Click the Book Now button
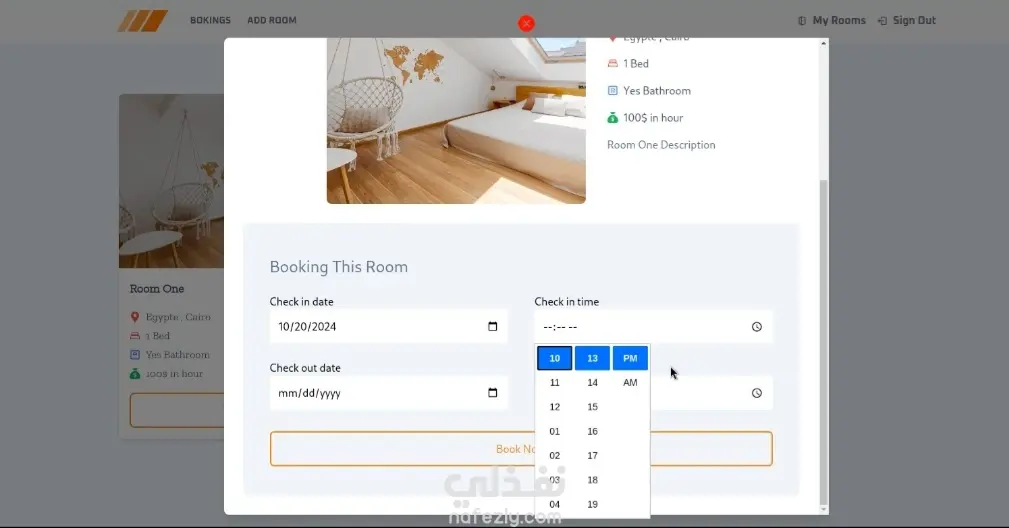1009x528 pixels. point(521,449)
